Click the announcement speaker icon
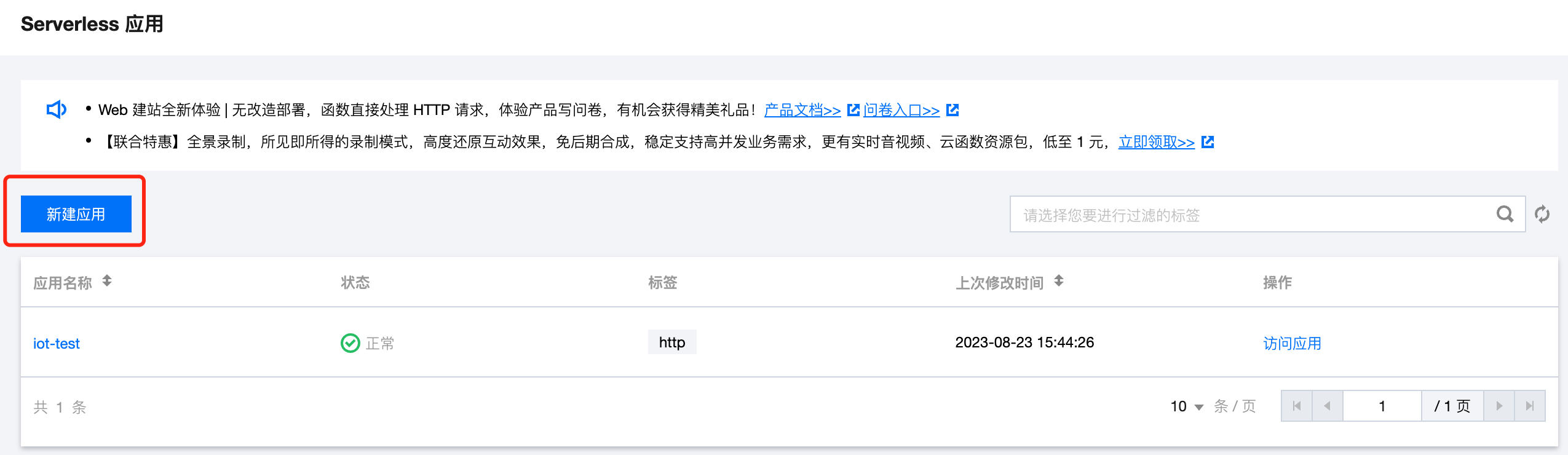 [57, 109]
